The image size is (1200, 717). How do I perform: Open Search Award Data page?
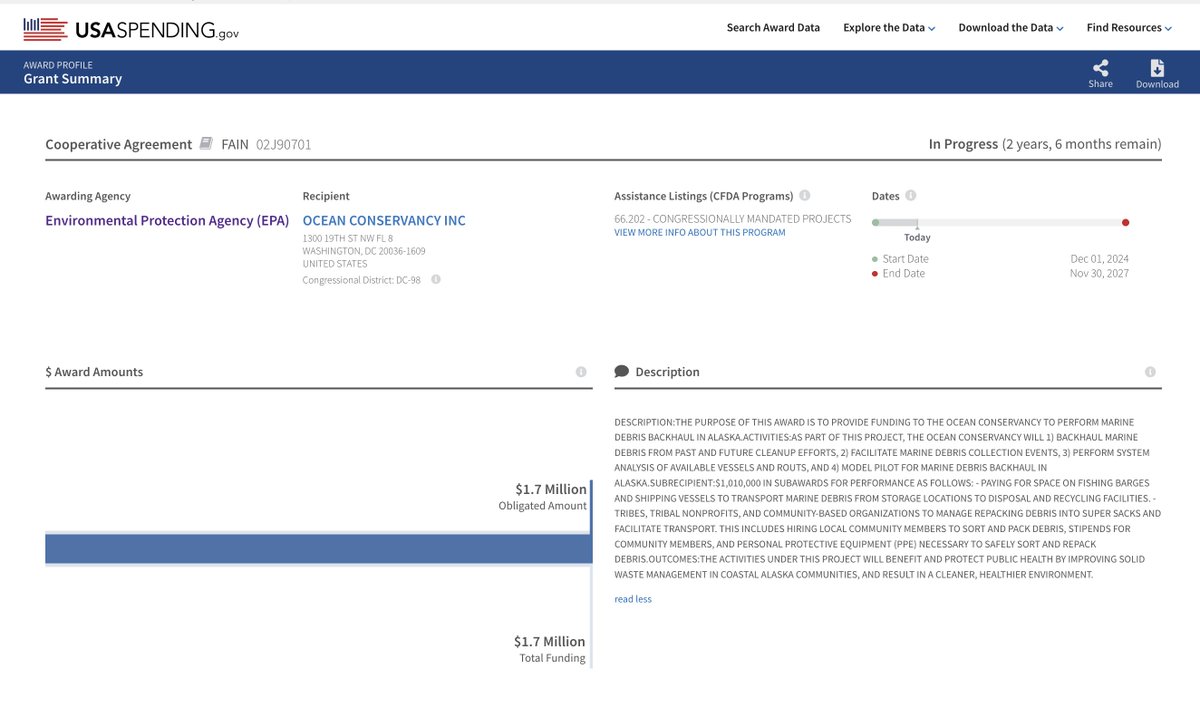click(x=773, y=28)
